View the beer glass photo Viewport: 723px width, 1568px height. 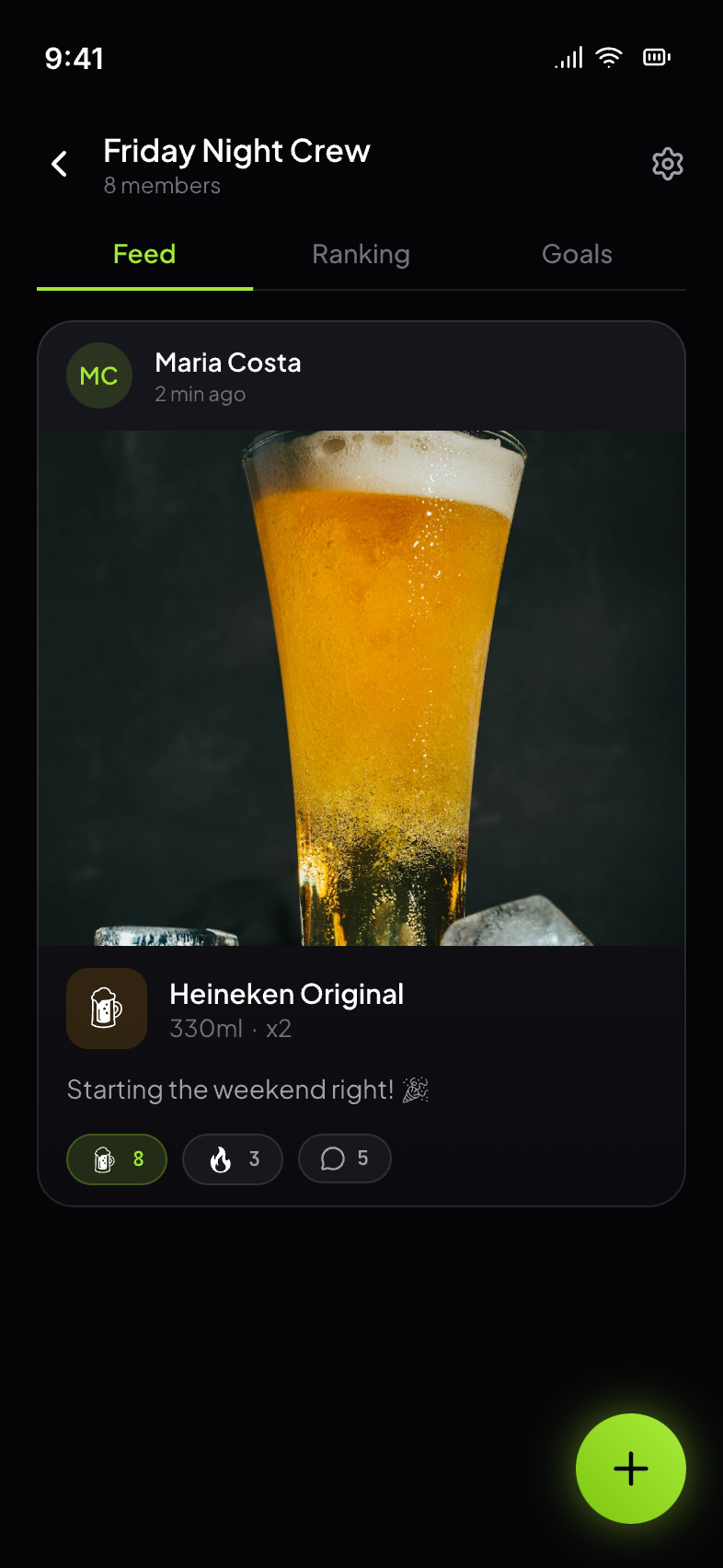361,688
